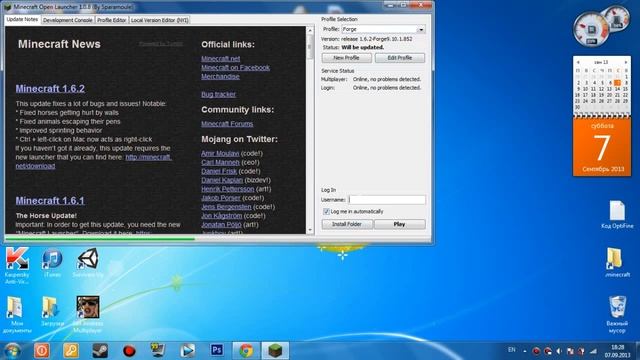
Task: Go to previous month in calendar gadget
Action: coord(578,62)
